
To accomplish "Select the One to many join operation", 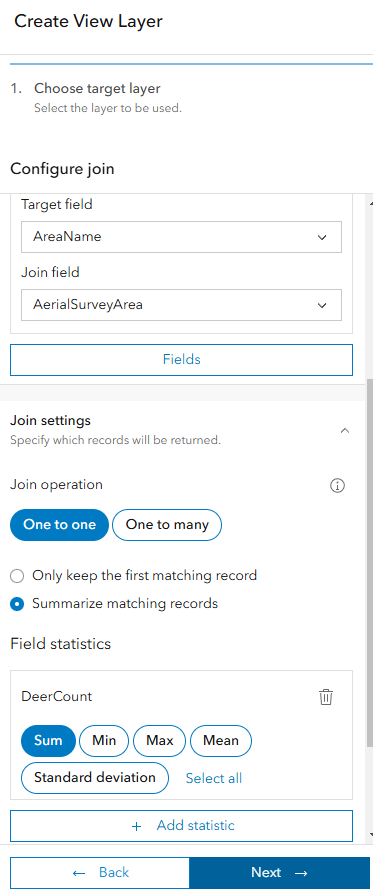I will [x=167, y=525].
